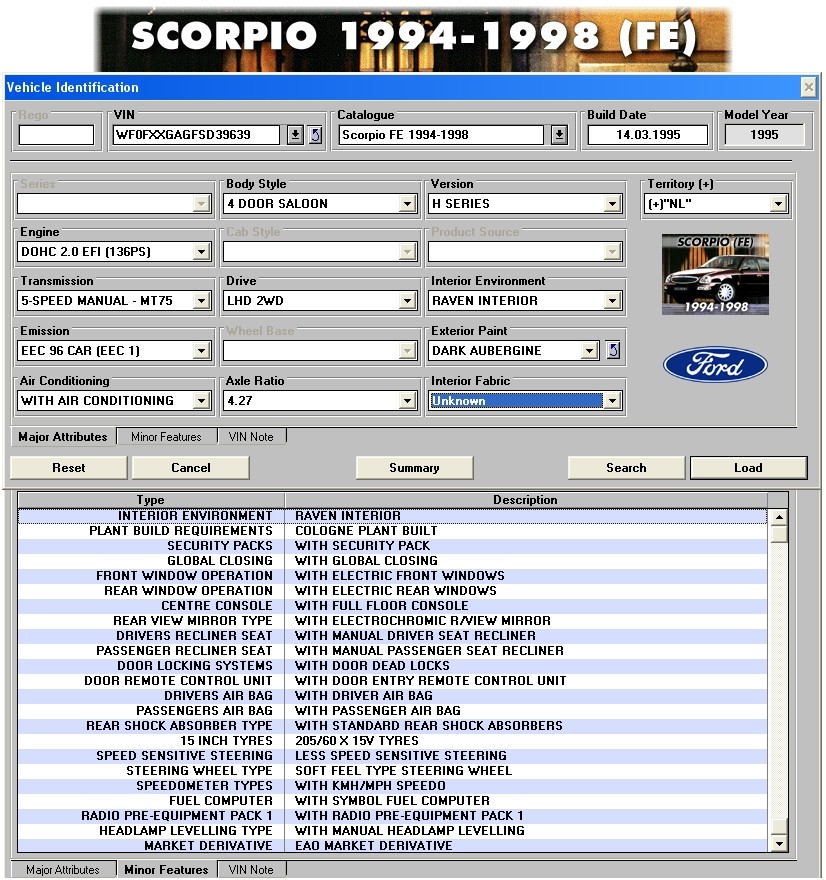Click the refresh icon beside the VIN field
The width and height of the screenshot is (826, 880).
point(315,135)
